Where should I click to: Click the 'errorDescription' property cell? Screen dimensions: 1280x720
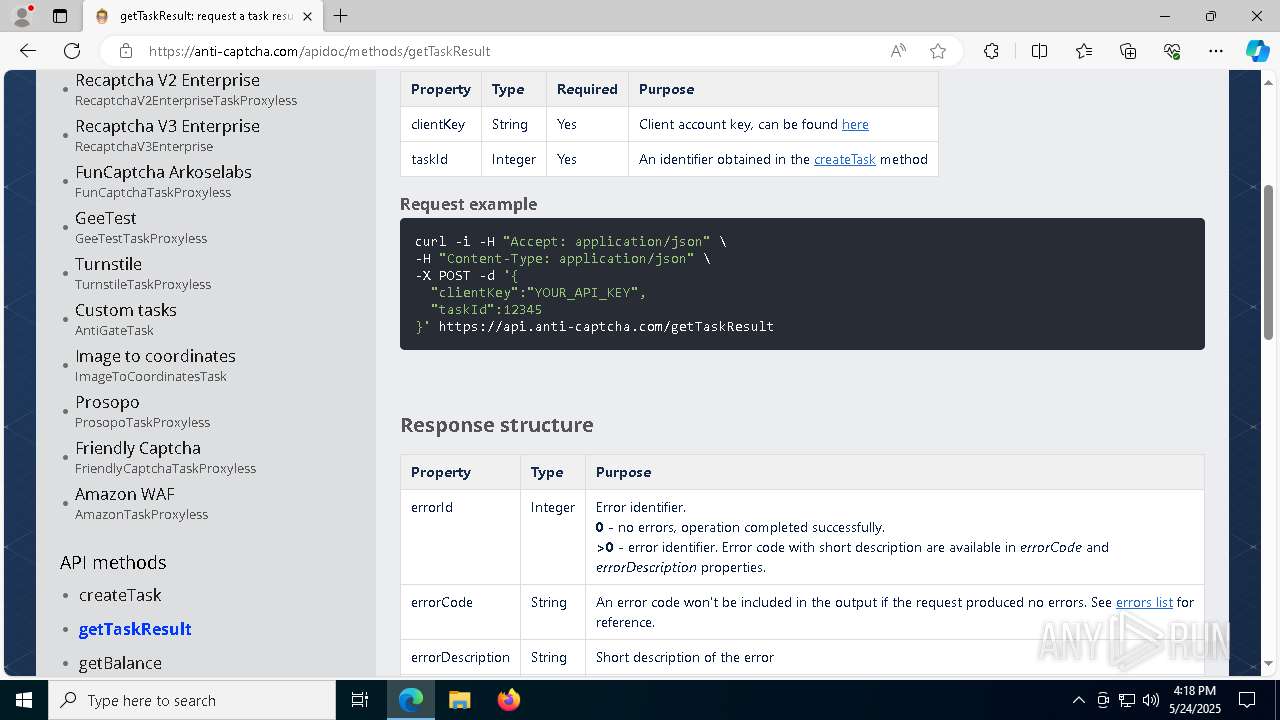click(460, 657)
